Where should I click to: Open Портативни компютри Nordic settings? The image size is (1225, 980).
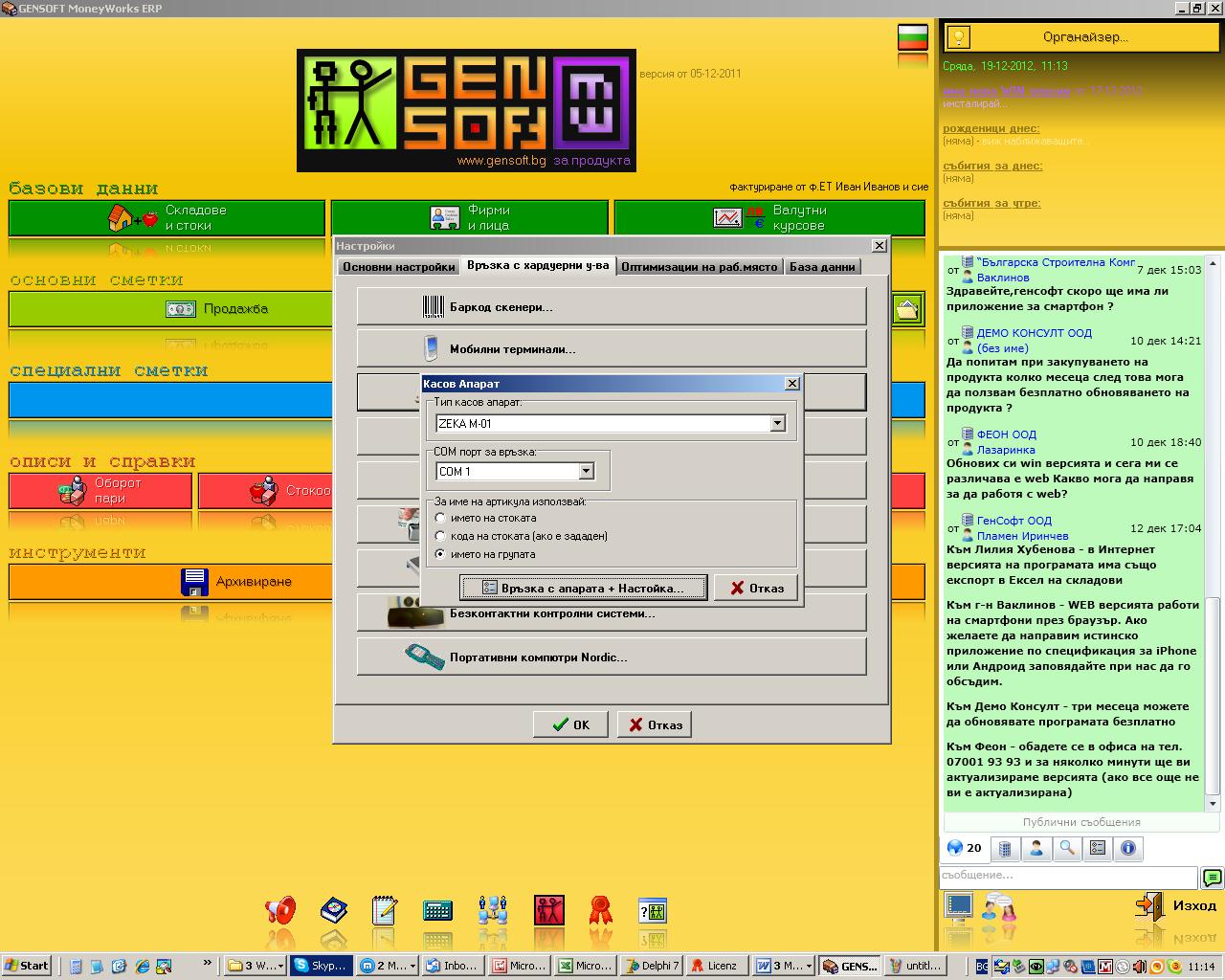612,657
